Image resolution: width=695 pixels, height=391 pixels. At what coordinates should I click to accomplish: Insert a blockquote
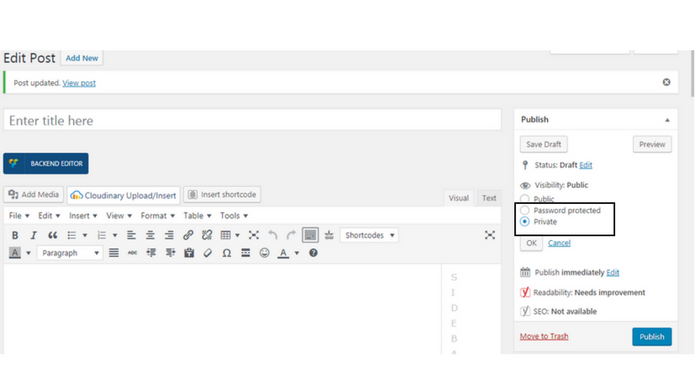(x=52, y=235)
